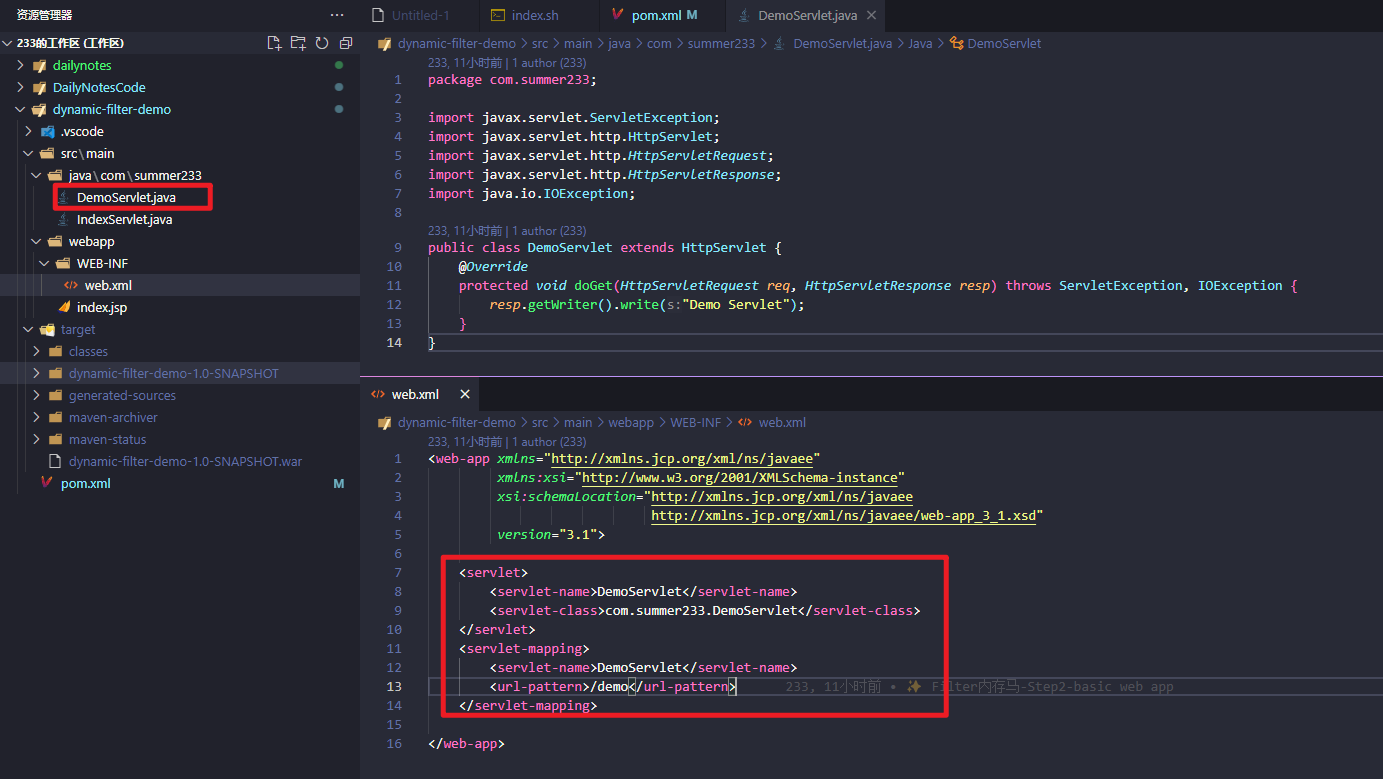Switch to the index.sh tab
Screen dimensions: 1383x779
(x=535, y=16)
